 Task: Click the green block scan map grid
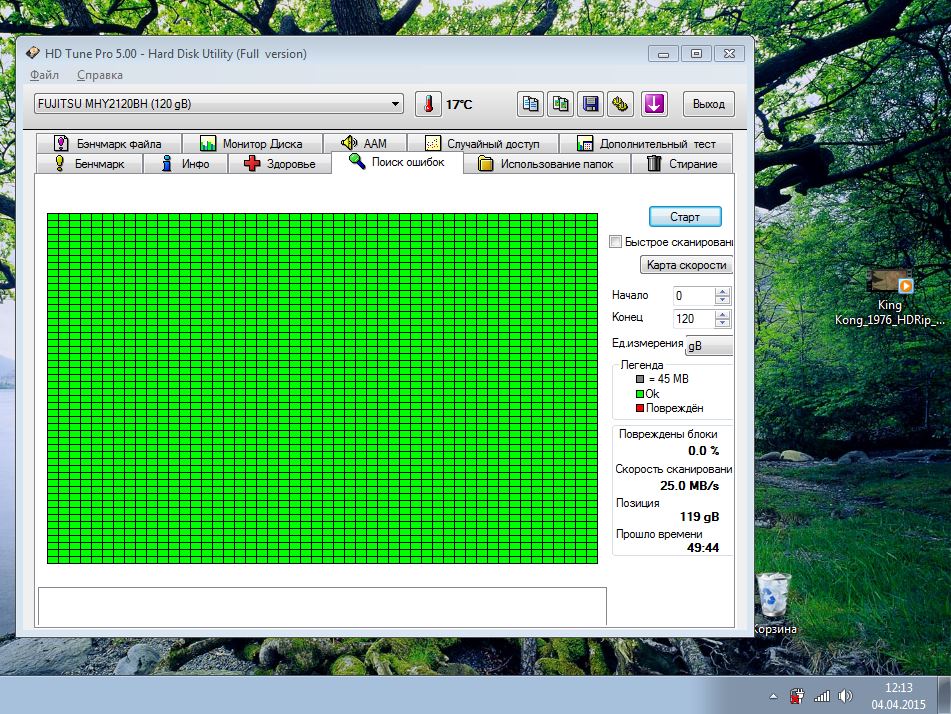point(322,388)
